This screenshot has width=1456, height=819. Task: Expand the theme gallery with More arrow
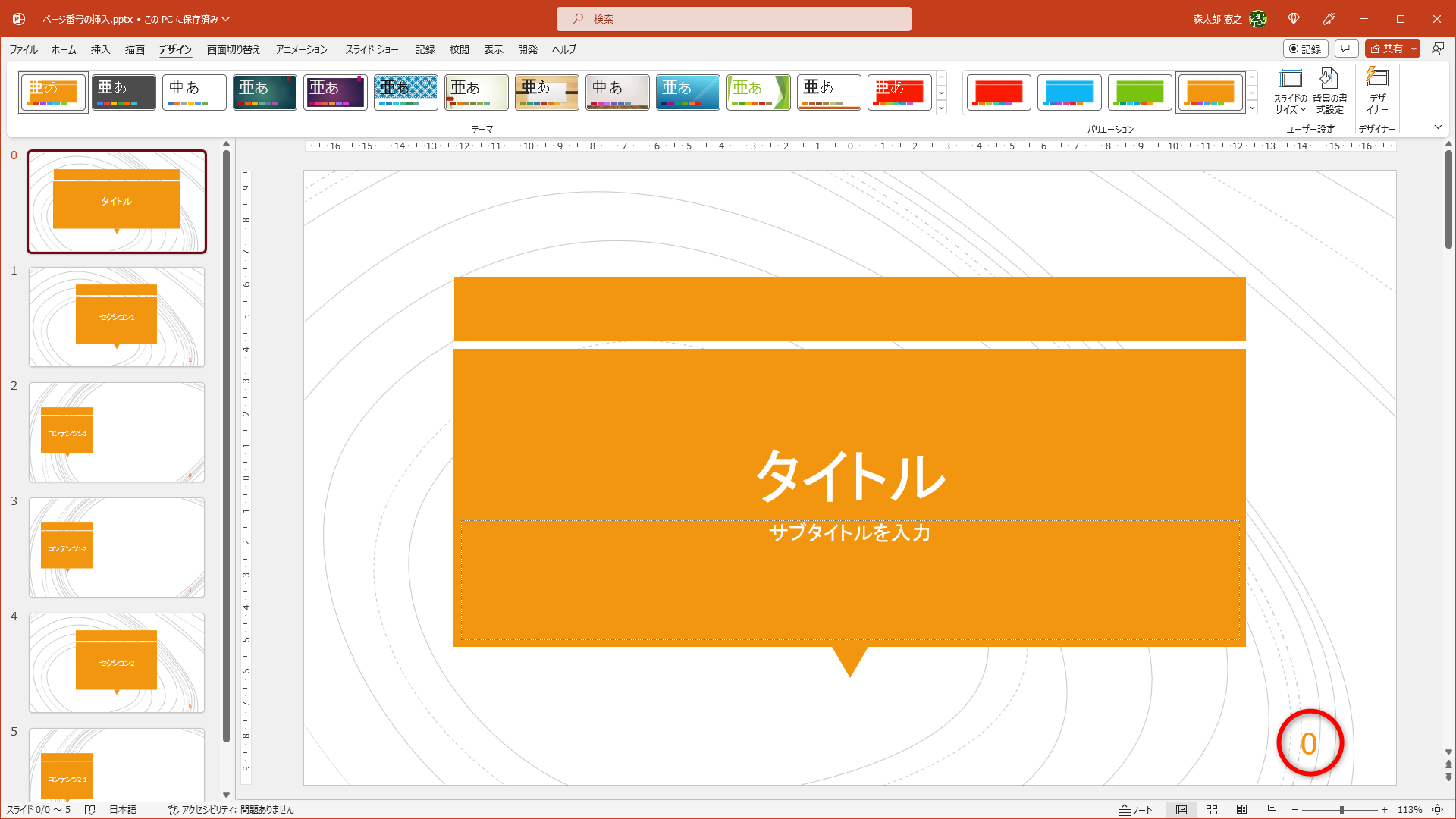pos(941,108)
